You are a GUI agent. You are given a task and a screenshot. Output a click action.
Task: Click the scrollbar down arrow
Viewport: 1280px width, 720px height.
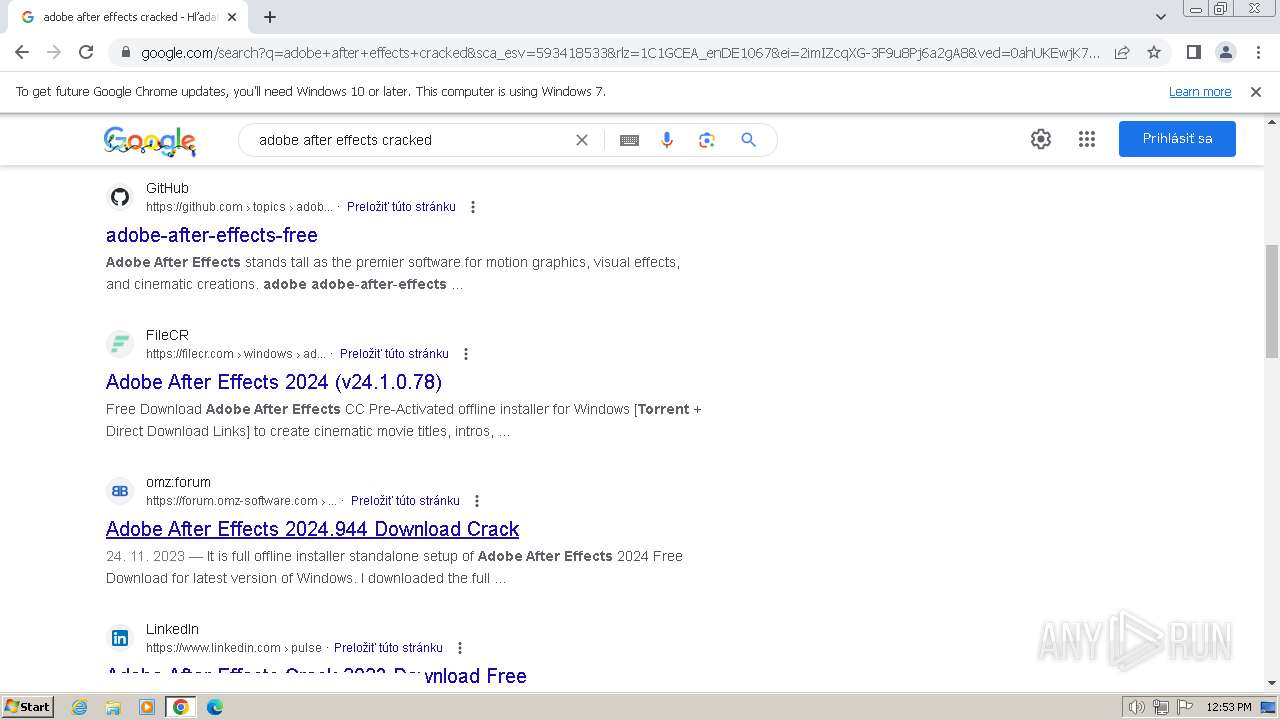coord(1272,683)
